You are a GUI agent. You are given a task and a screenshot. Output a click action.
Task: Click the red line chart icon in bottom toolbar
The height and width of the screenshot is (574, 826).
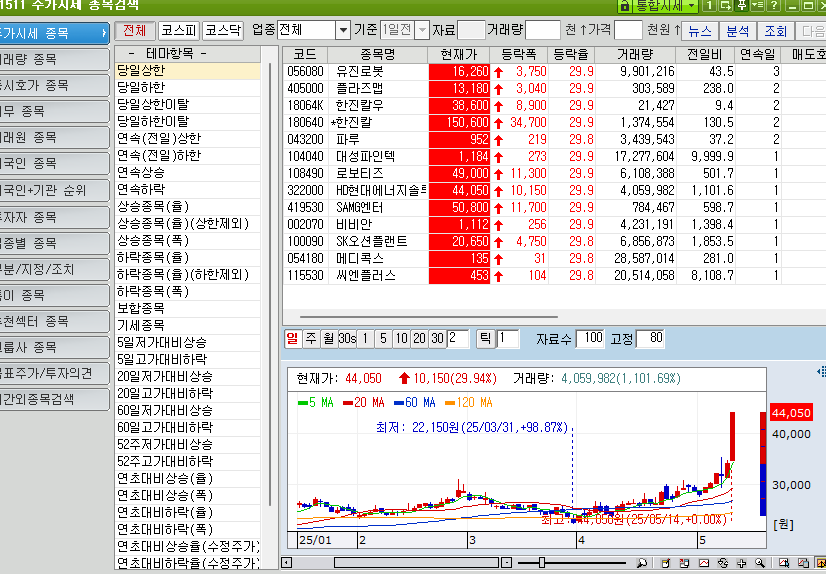coord(704,563)
